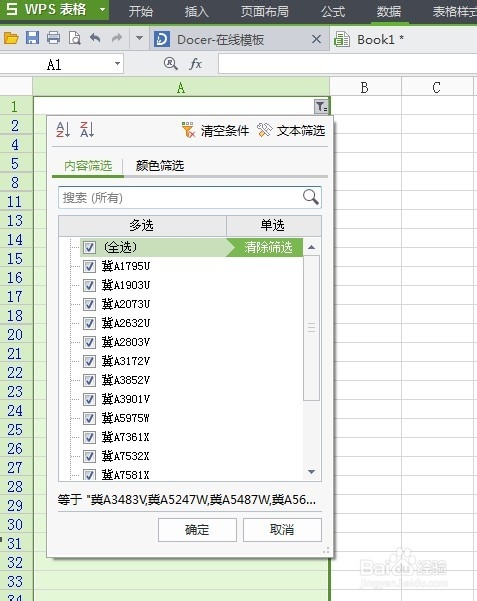Uncheck the A2803V item
Screen dimensions: 477x601
(x=89, y=342)
